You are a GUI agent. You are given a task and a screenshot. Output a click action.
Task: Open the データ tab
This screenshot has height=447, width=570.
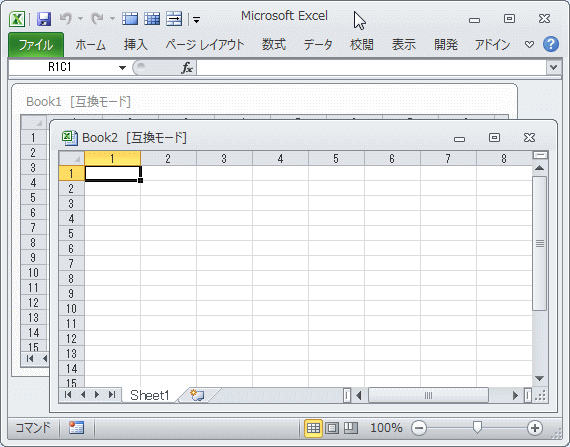pos(318,45)
